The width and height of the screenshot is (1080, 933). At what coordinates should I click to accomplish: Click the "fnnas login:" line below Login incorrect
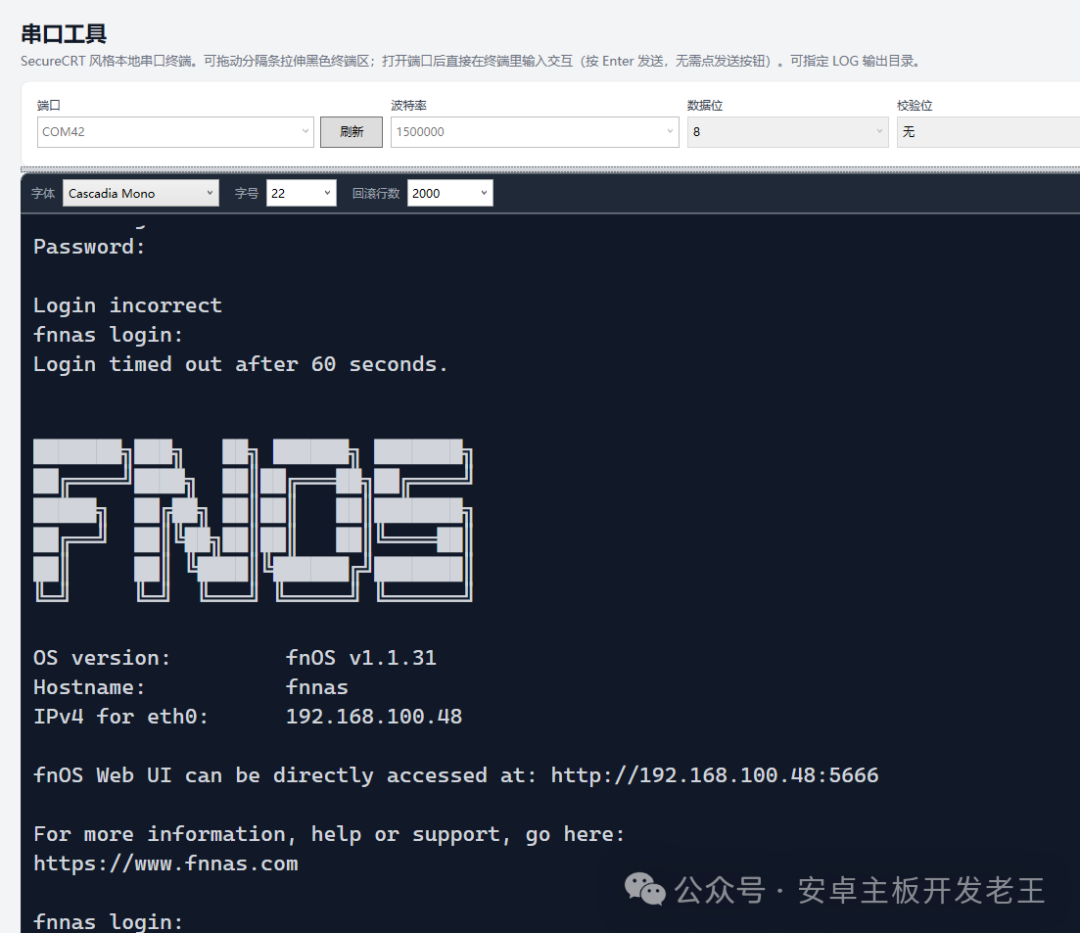click(x=108, y=335)
